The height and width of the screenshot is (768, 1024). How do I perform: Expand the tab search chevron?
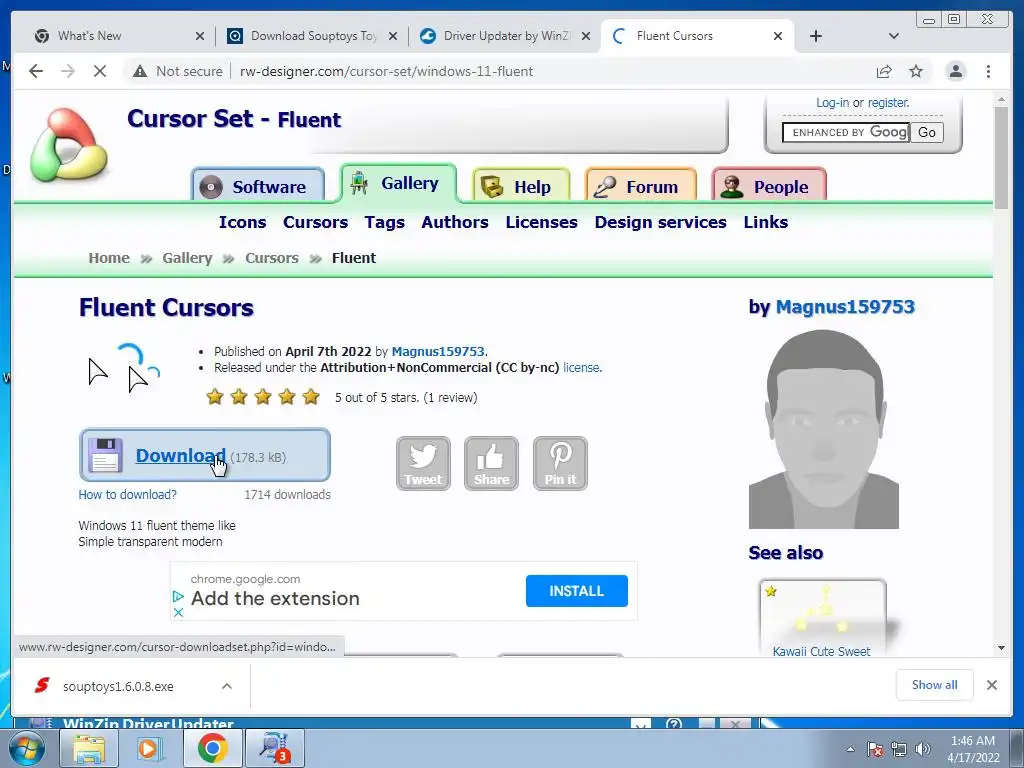pos(894,36)
